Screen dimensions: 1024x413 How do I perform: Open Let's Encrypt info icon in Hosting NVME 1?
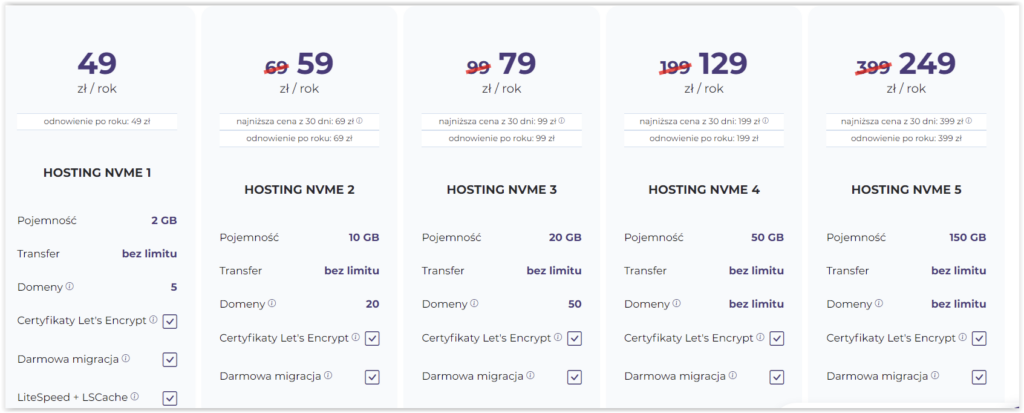[153, 321]
